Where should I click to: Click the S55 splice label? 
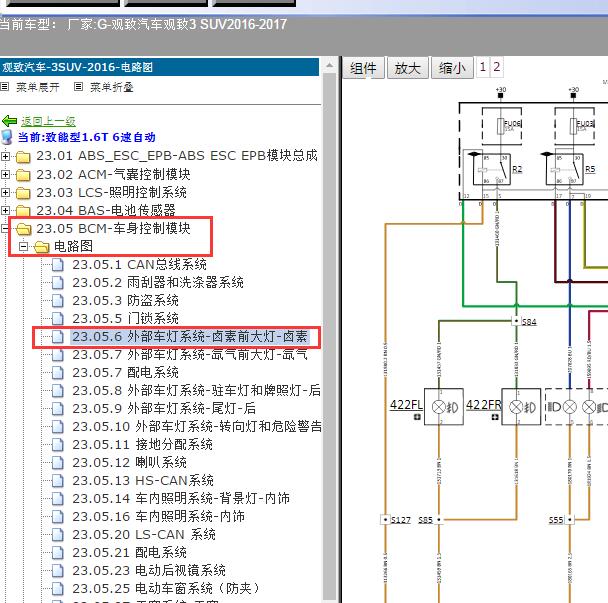click(556, 520)
